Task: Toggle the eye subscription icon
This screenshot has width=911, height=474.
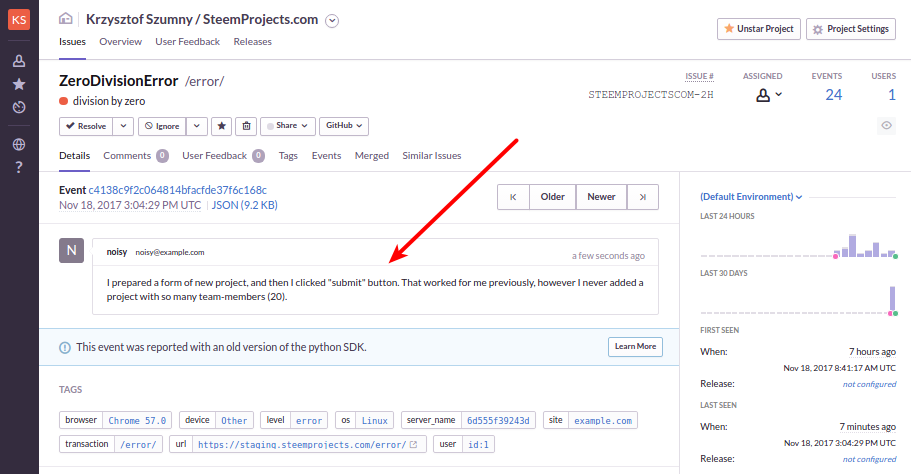Action: tap(886, 125)
